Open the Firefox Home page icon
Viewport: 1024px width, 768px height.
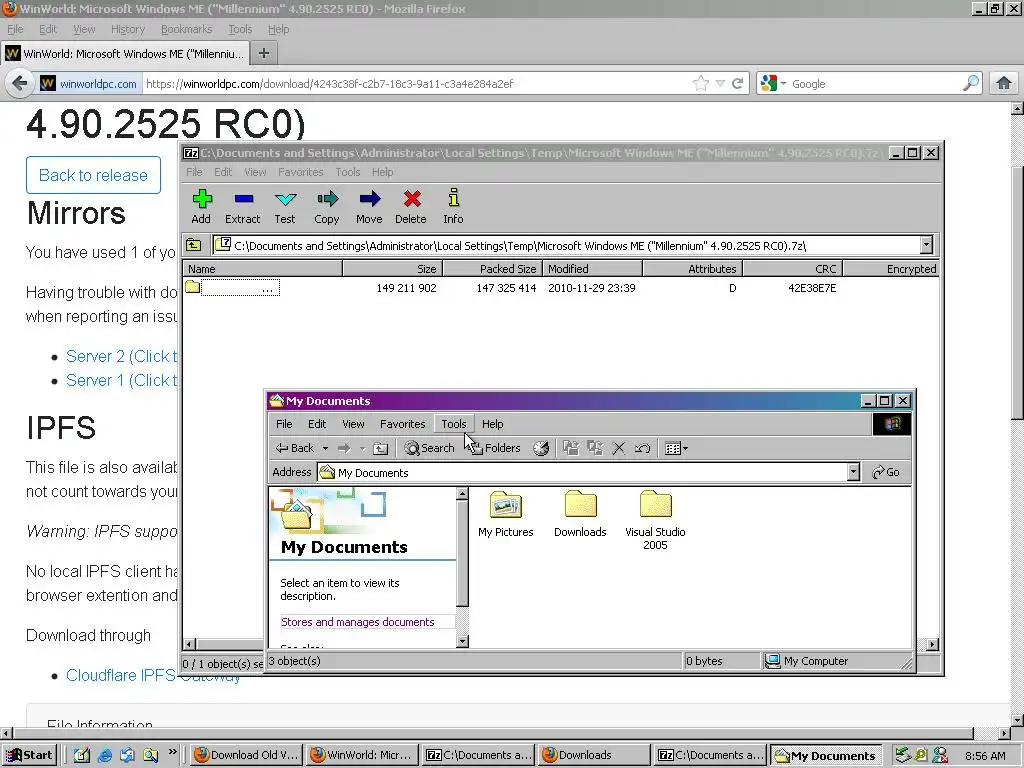pyautogui.click(x=1004, y=84)
